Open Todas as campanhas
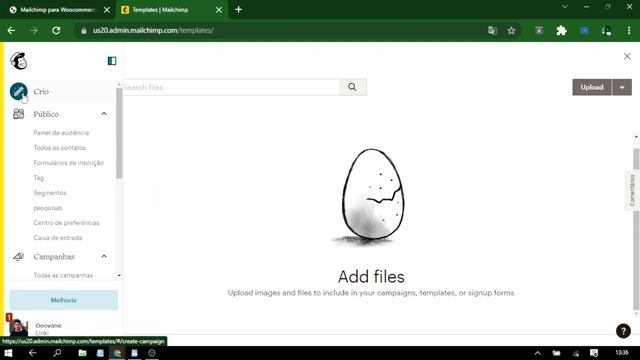This screenshot has height=360, width=640. (63, 276)
